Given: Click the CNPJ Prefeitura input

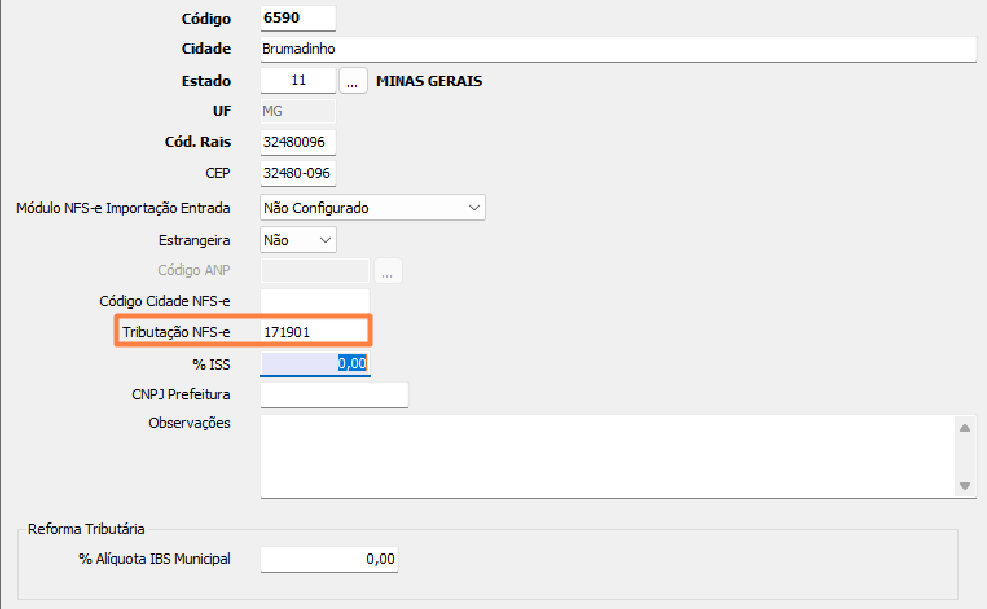Looking at the screenshot, I should point(334,395).
